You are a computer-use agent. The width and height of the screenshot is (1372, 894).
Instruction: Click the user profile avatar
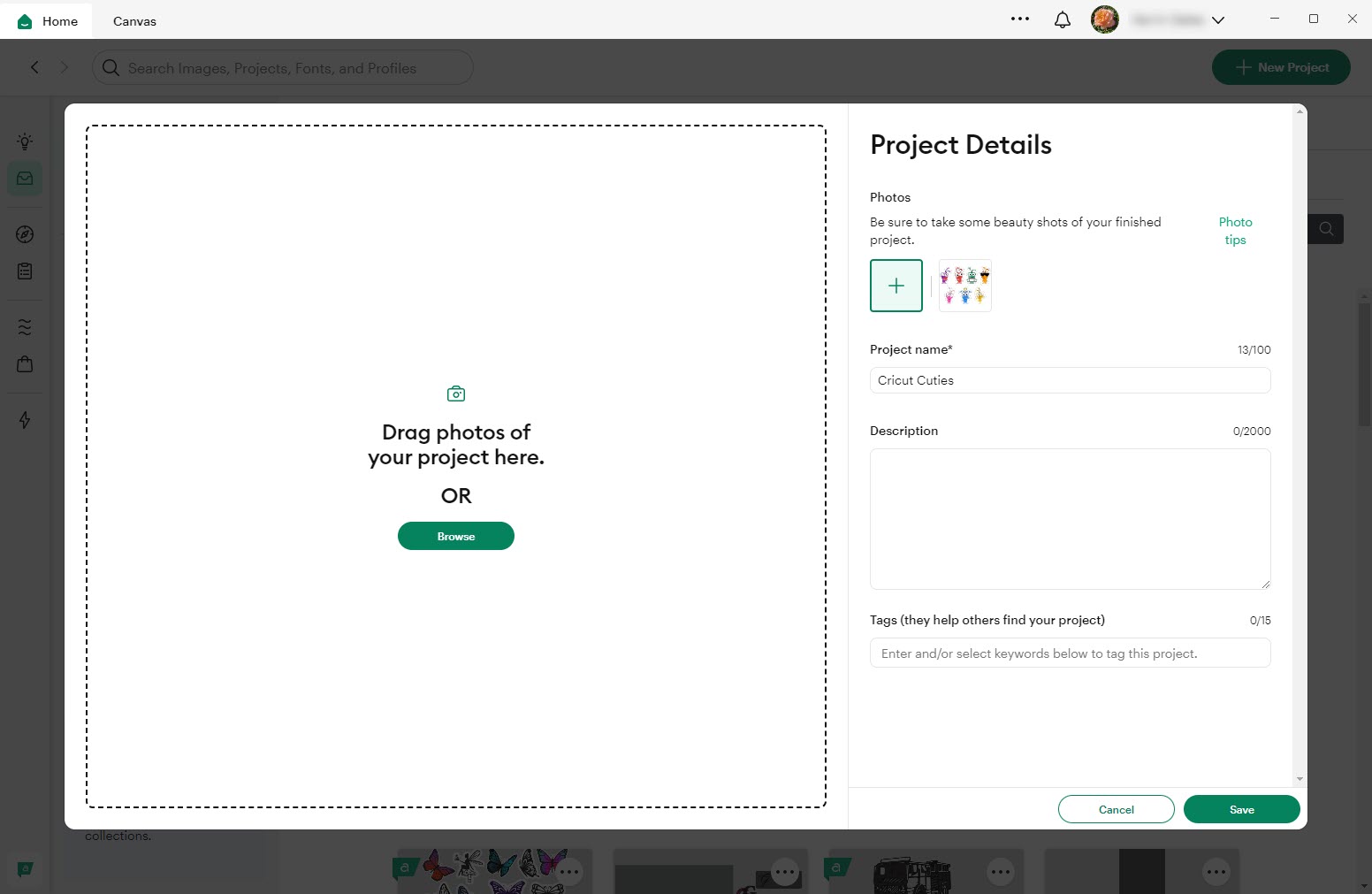(1104, 19)
